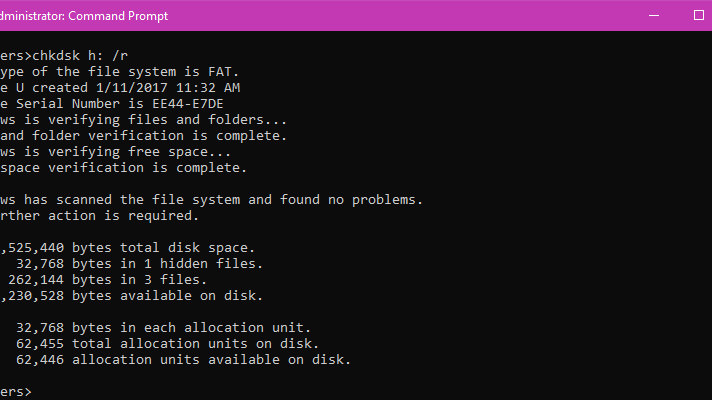Click the created 1/11/2017 11:32 AM line
Image resolution: width=712 pixels, height=400 pixels.
point(120,88)
